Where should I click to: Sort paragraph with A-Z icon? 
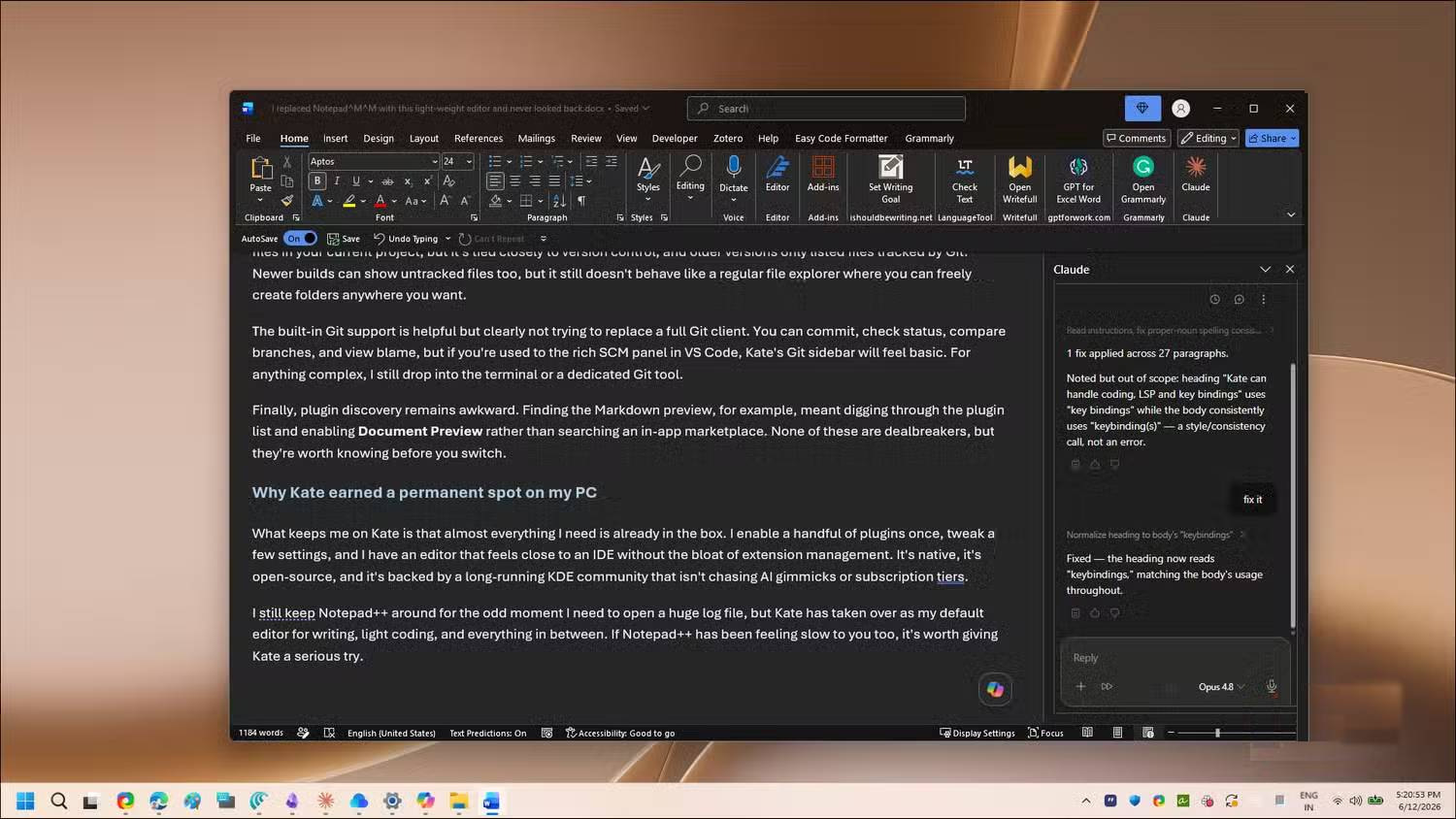(559, 201)
